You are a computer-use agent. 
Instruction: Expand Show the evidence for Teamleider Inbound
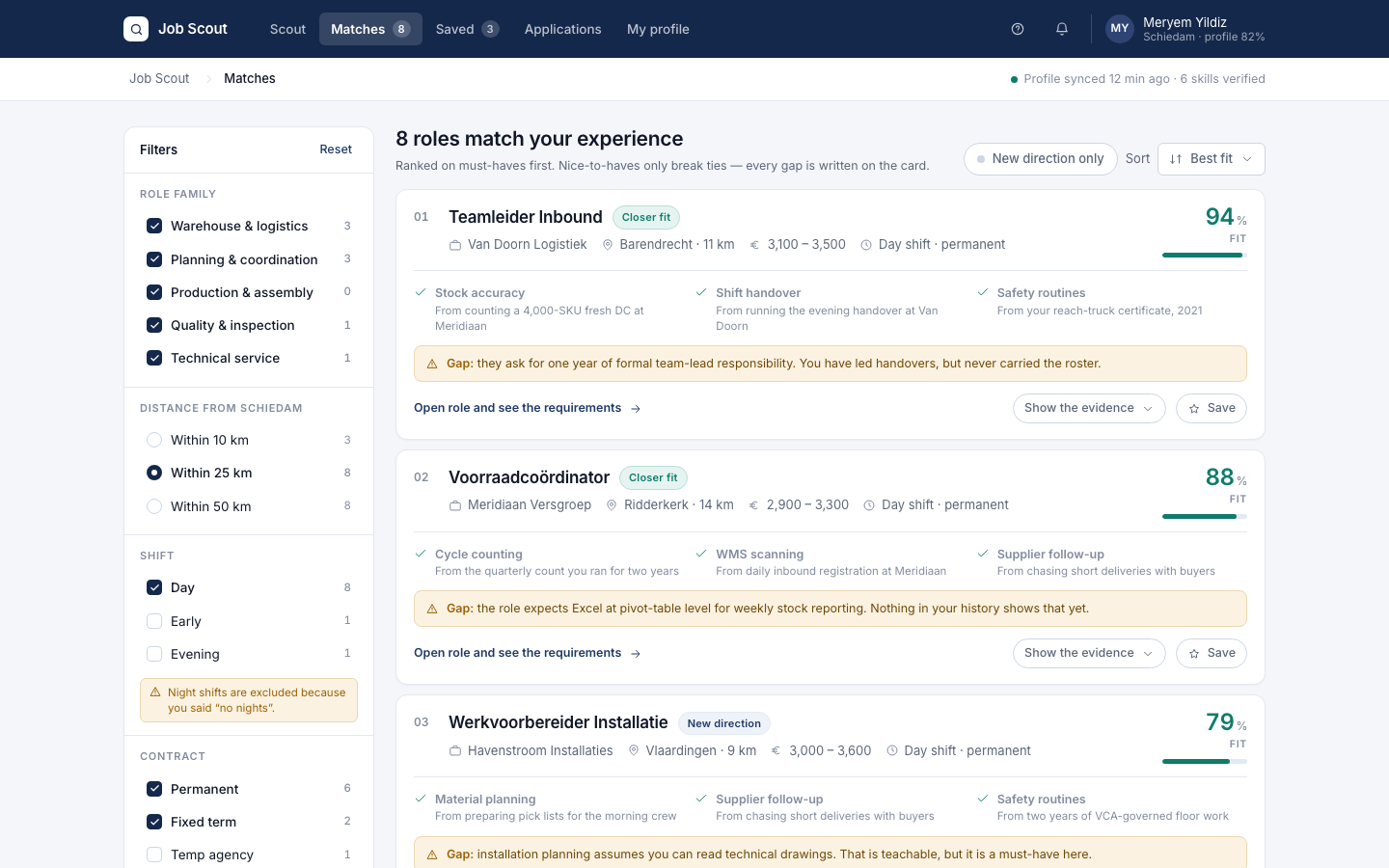point(1089,409)
